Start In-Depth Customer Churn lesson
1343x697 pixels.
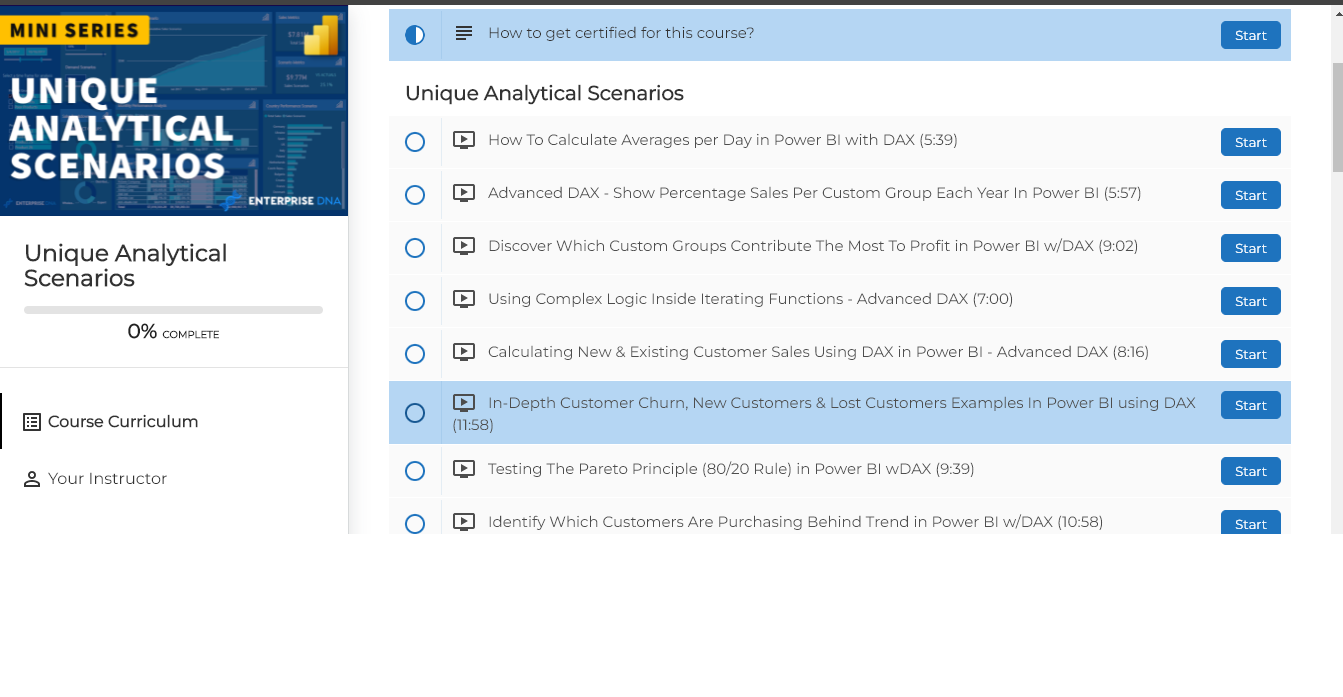pos(1250,405)
